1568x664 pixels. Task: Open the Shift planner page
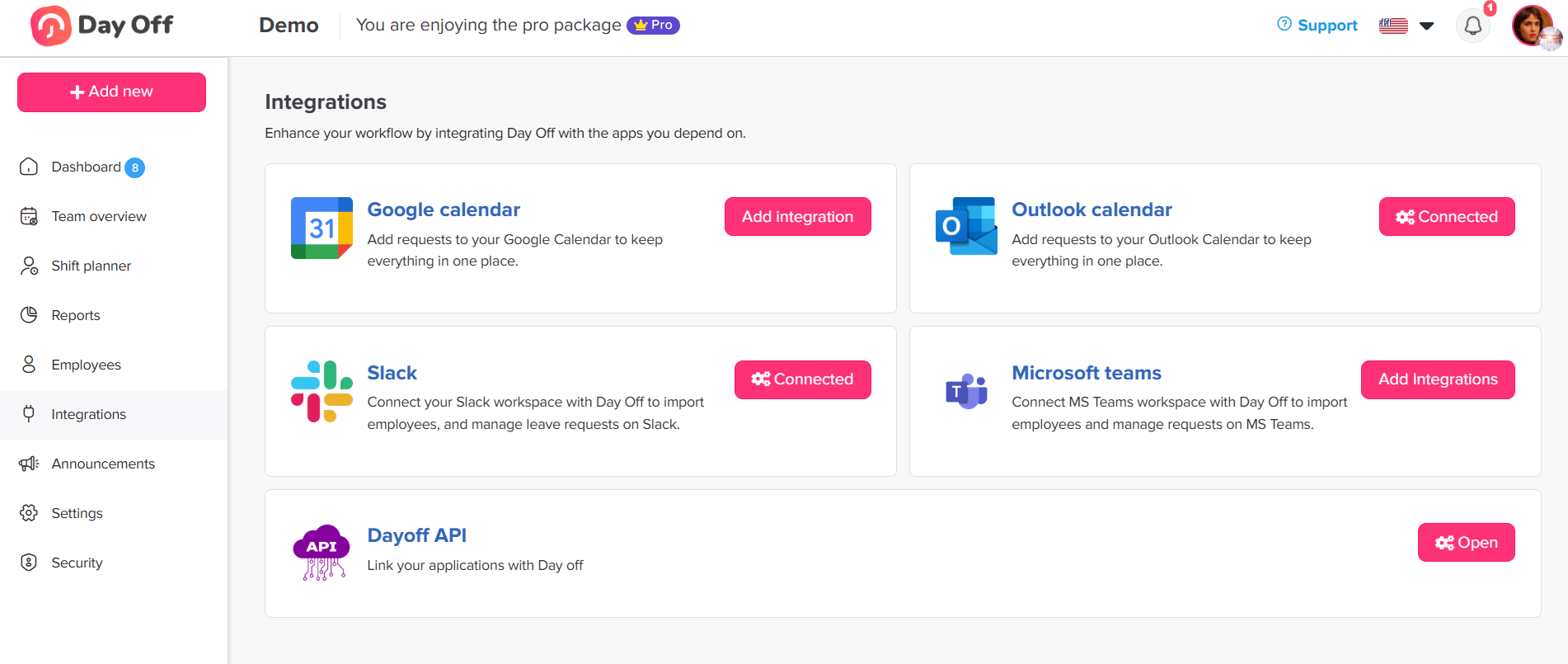click(x=91, y=266)
